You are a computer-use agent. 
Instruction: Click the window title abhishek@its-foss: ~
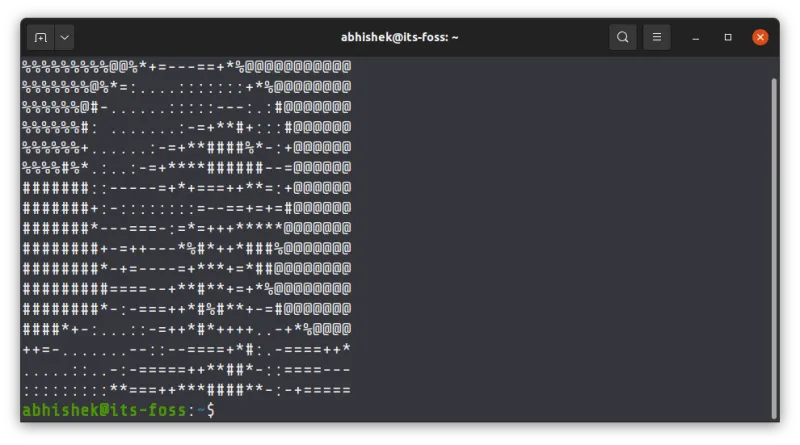pos(399,38)
